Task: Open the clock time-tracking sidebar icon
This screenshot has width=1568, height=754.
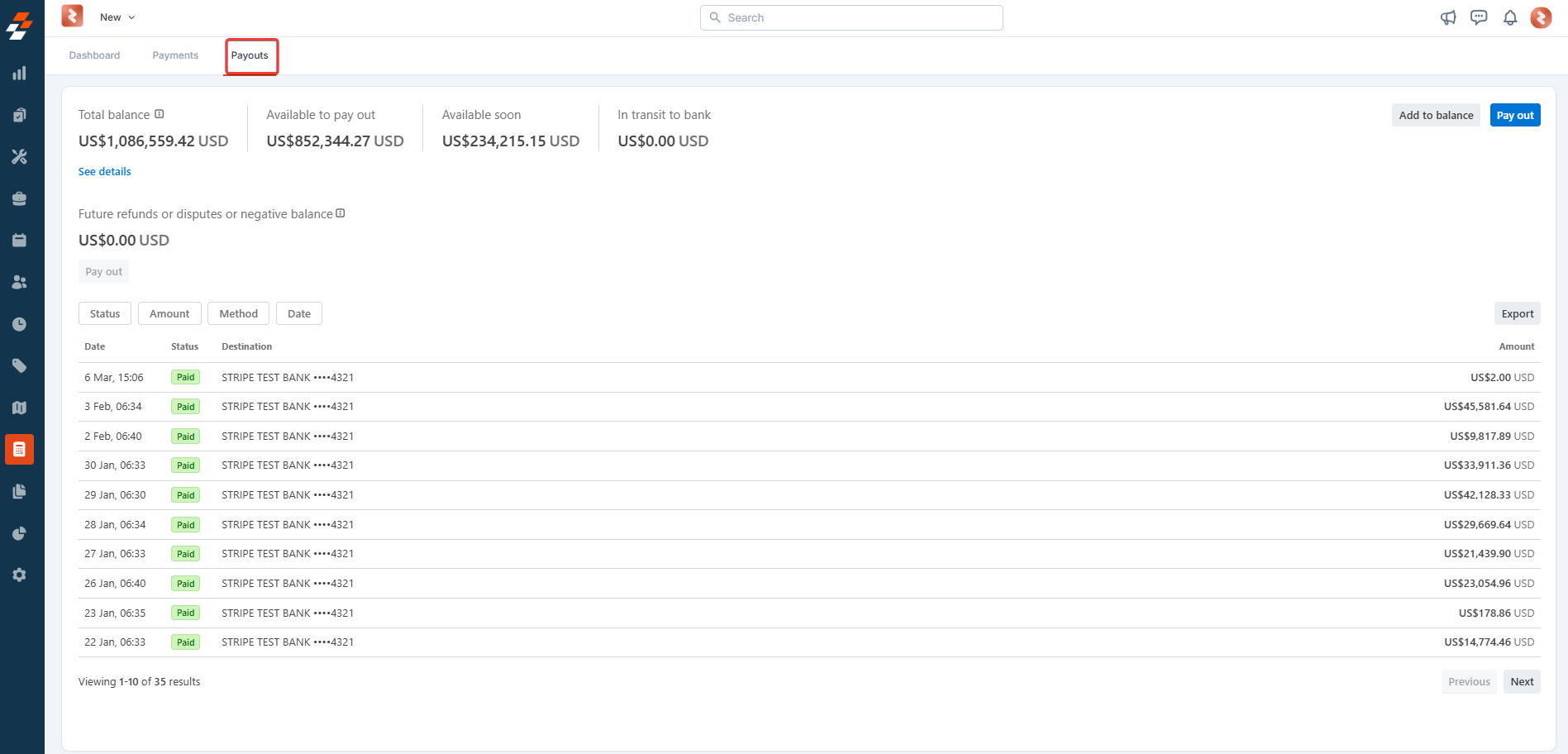Action: coord(19,324)
